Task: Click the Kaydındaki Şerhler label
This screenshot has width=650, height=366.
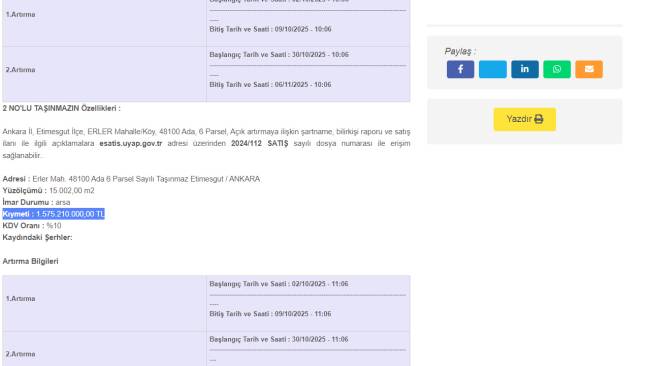Action: pyautogui.click(x=37, y=238)
